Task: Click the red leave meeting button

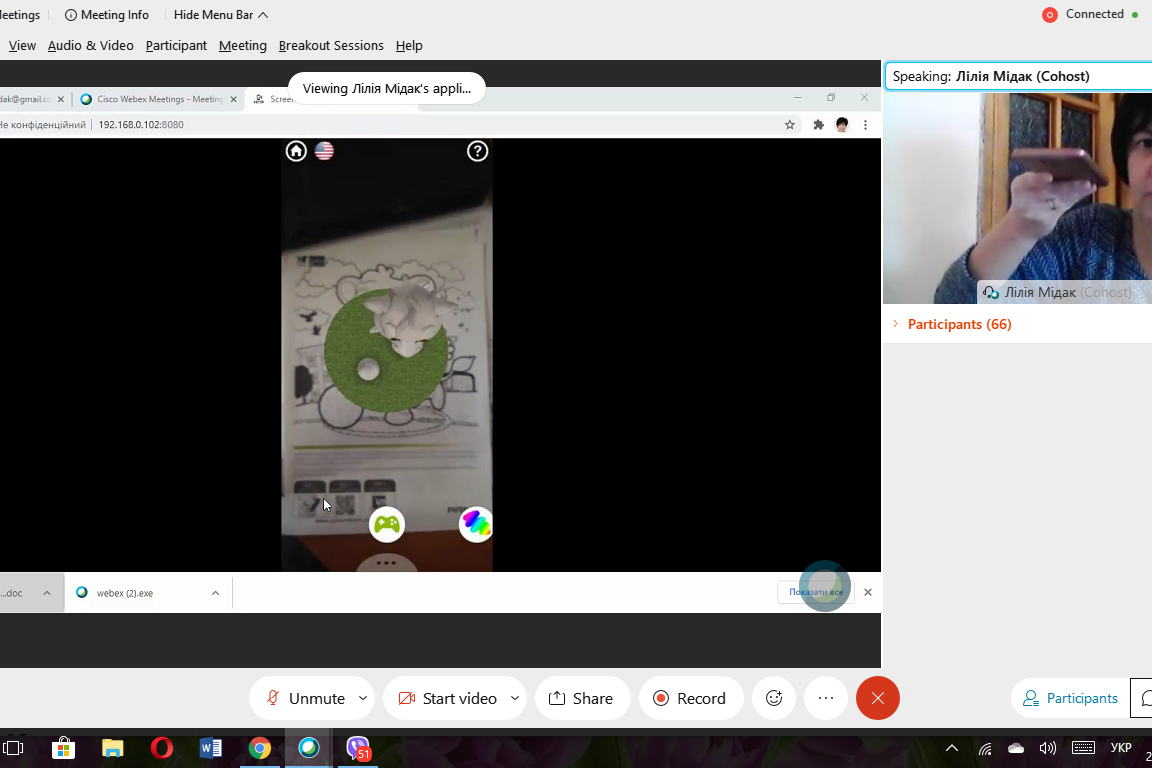Action: pos(878,698)
